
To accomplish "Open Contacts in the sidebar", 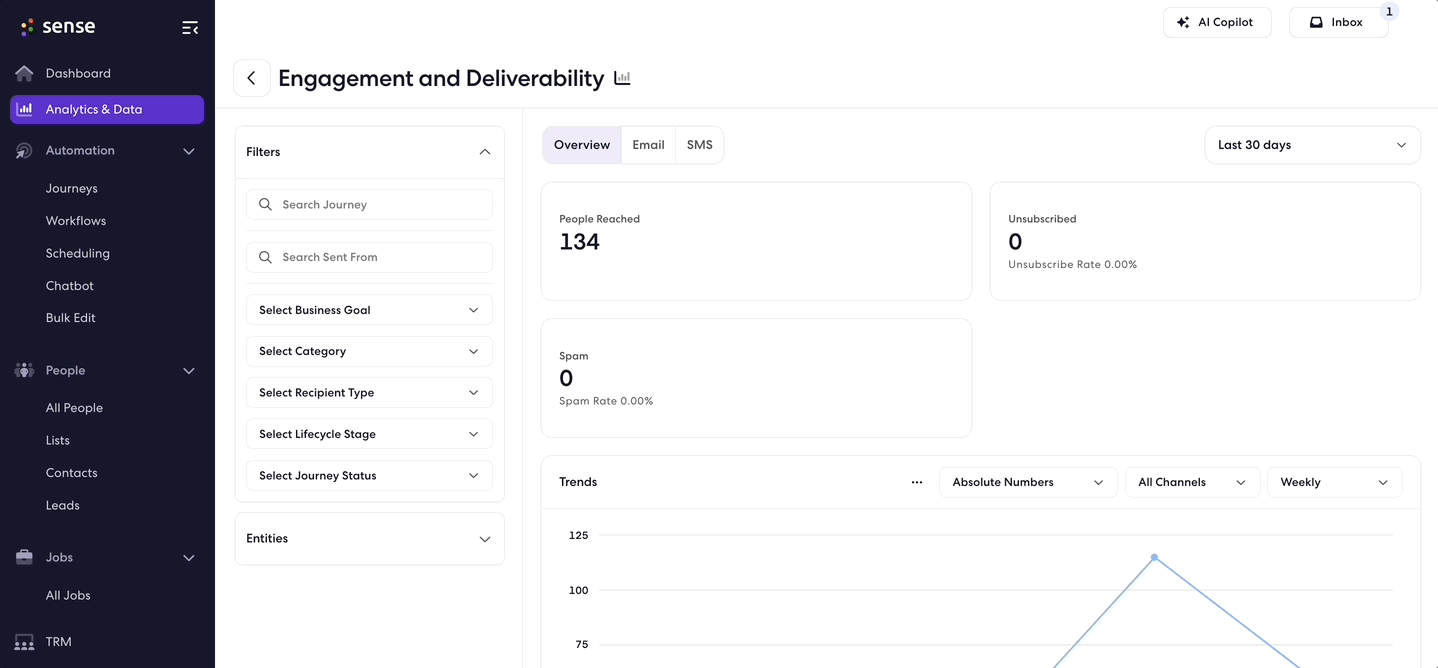I will point(72,473).
